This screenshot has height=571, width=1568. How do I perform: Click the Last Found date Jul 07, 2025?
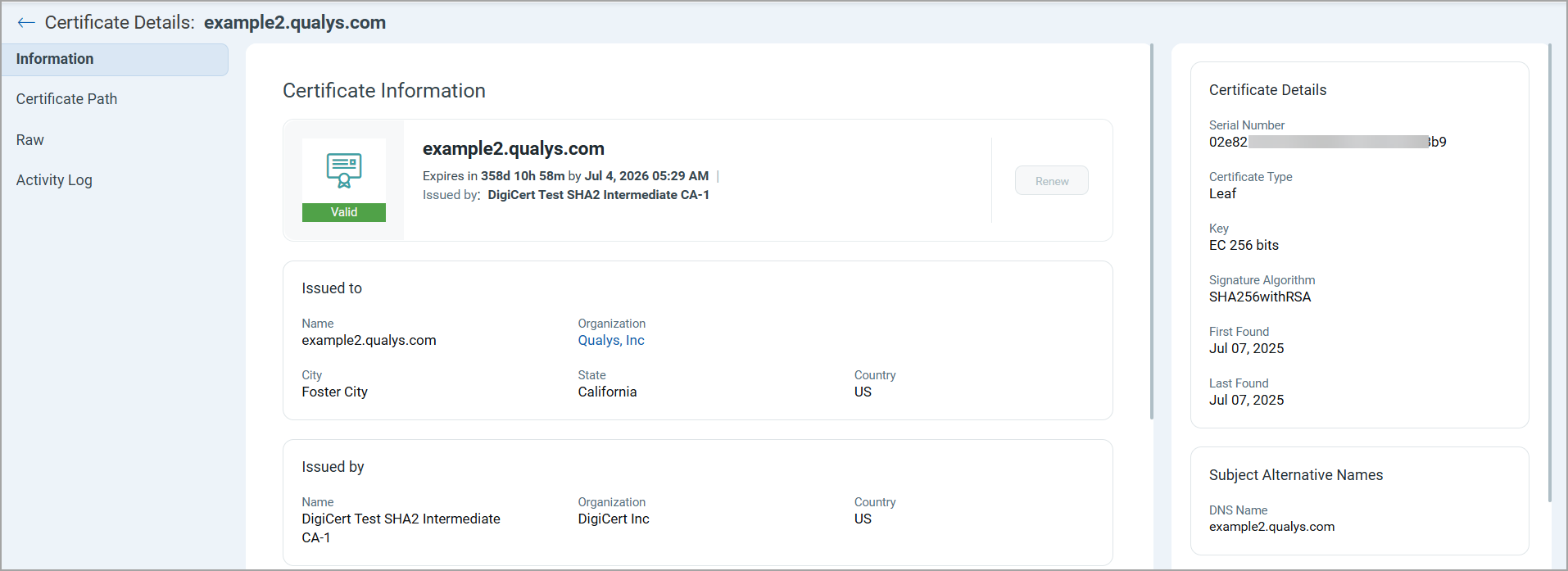(x=1247, y=401)
